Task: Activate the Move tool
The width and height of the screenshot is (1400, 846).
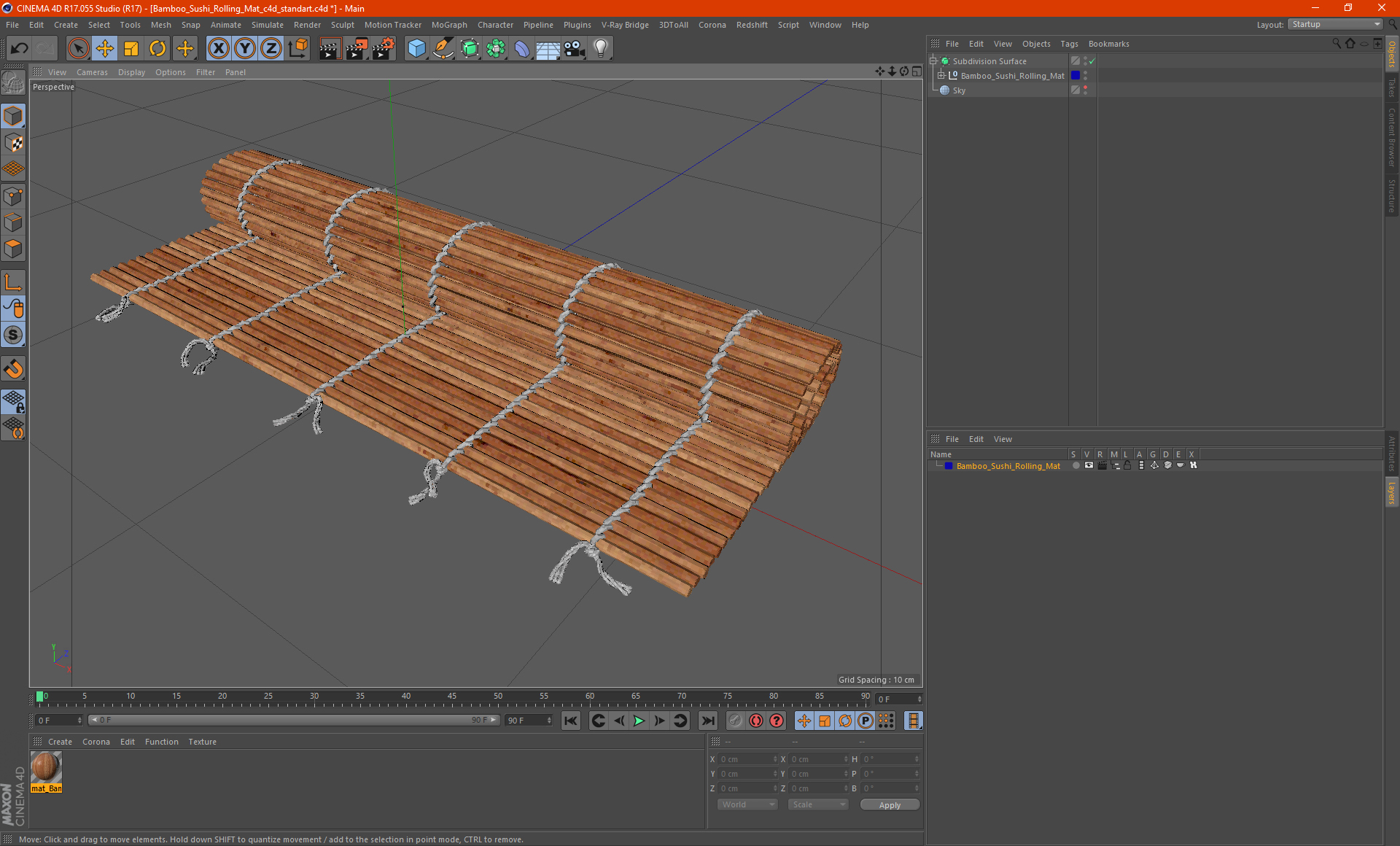Action: click(x=105, y=48)
